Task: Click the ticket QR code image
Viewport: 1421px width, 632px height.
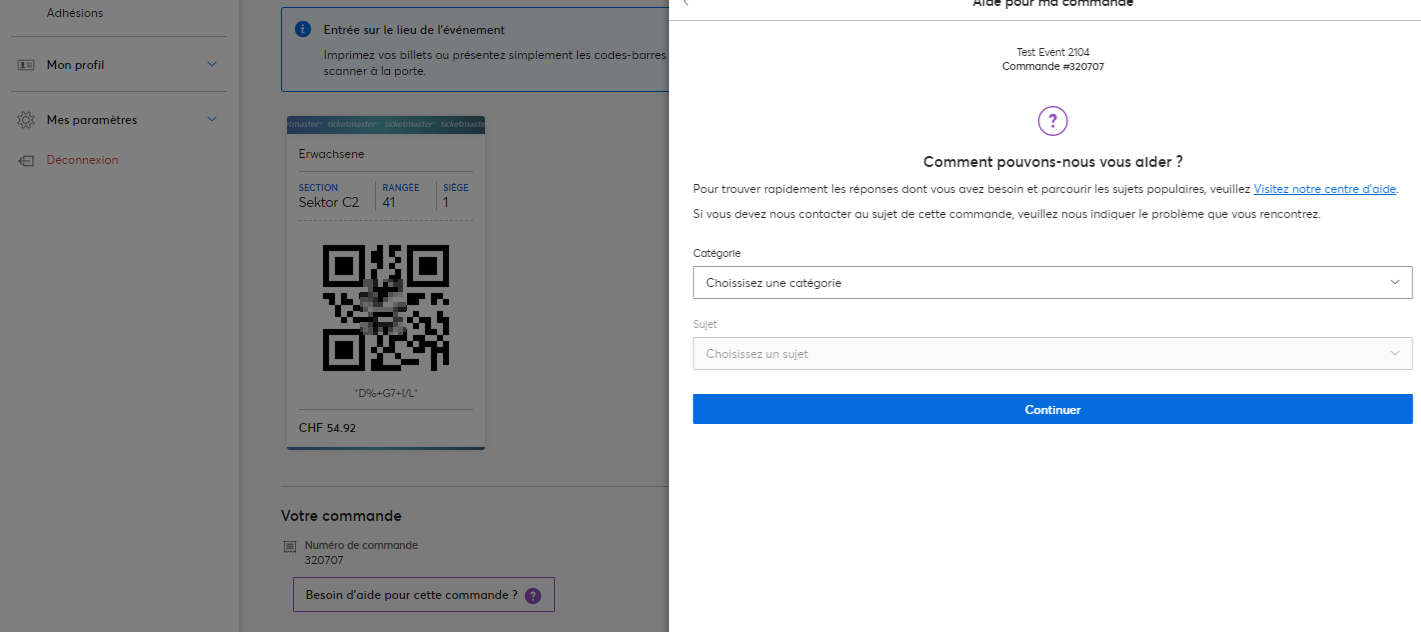Action: [386, 308]
